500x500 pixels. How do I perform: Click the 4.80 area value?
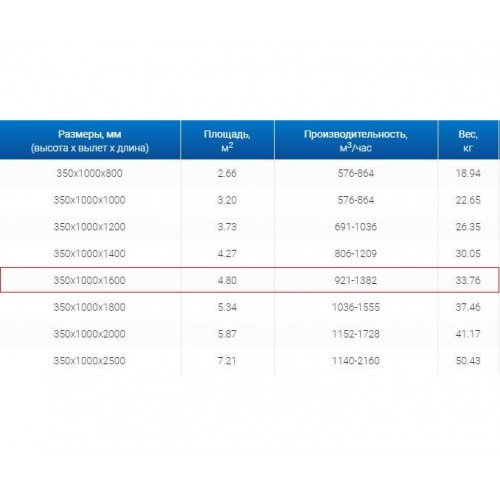point(227,280)
